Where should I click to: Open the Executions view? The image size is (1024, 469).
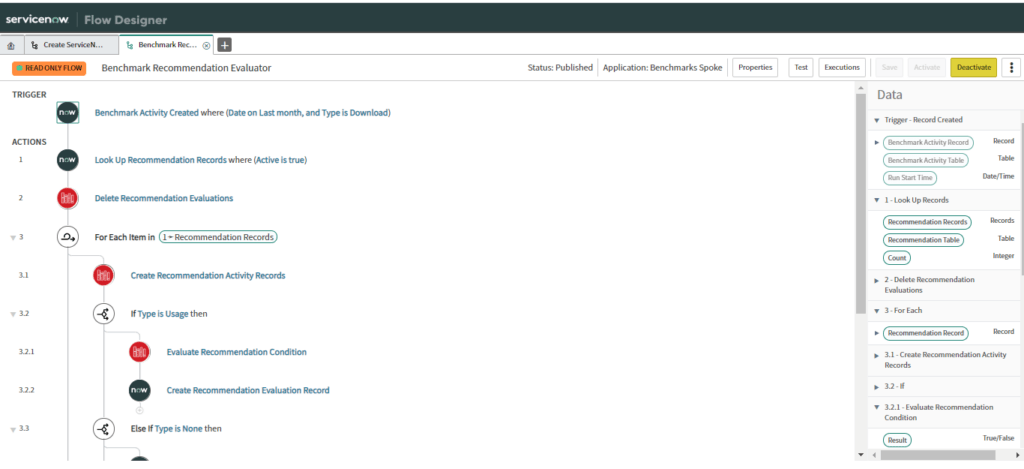[841, 67]
